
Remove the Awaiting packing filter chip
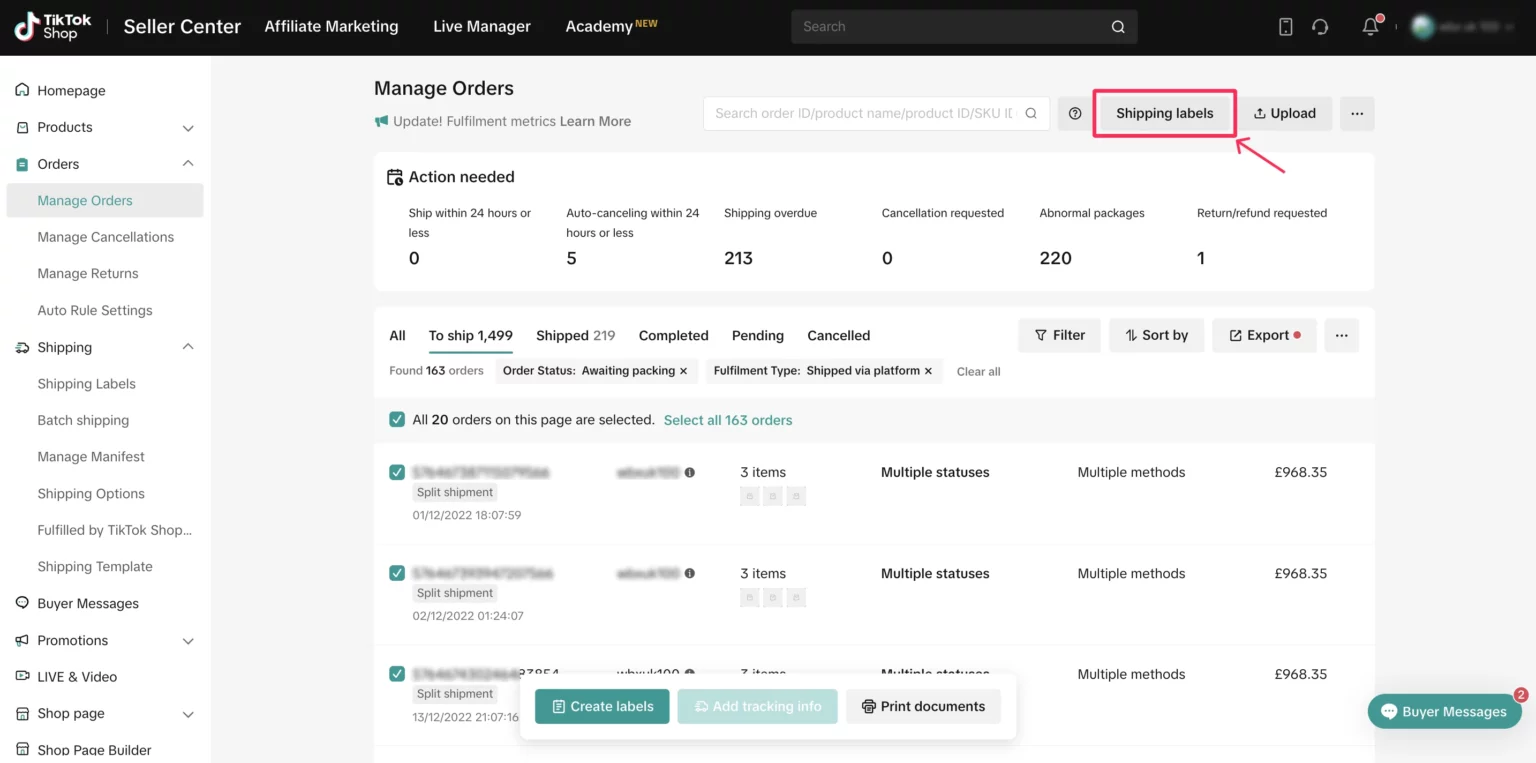click(684, 371)
